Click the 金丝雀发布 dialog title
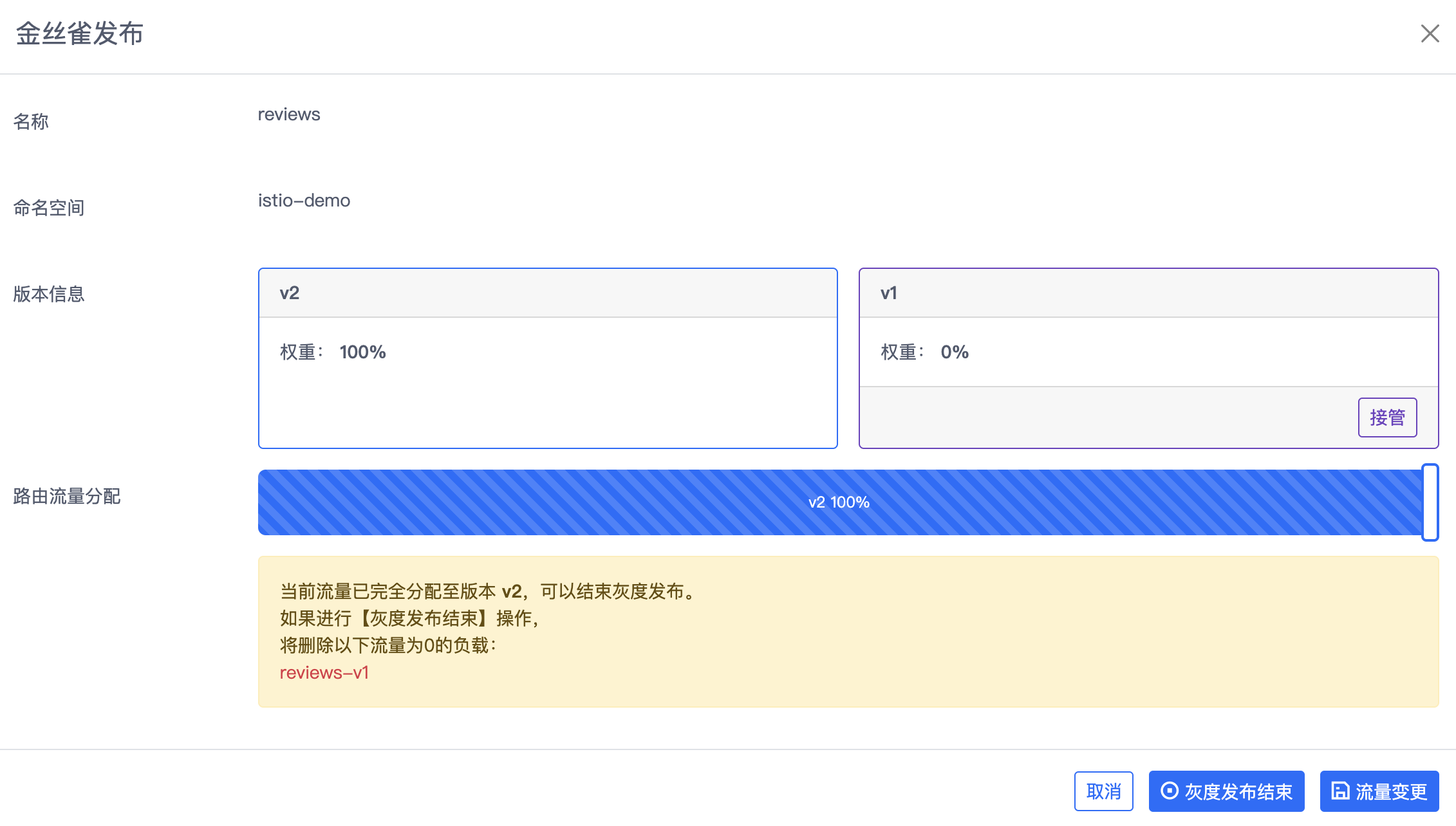Screen dimensions: 1456x826 point(79,33)
